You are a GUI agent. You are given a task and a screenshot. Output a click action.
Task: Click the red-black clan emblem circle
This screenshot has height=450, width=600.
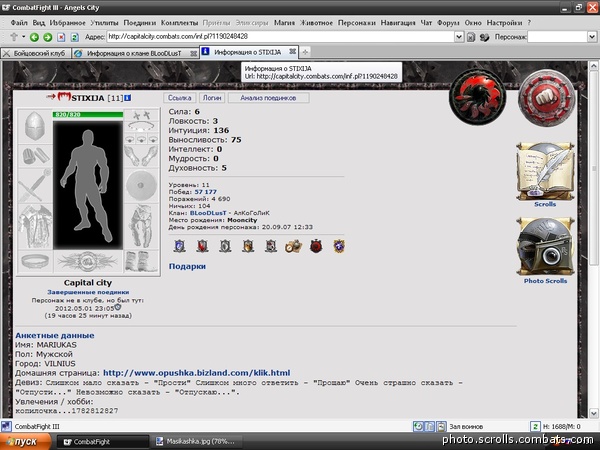(478, 97)
